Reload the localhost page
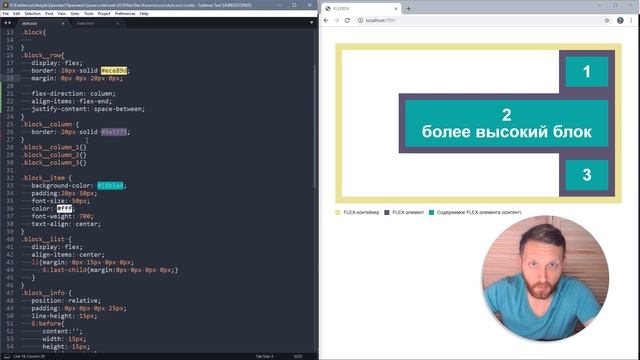 click(x=347, y=20)
